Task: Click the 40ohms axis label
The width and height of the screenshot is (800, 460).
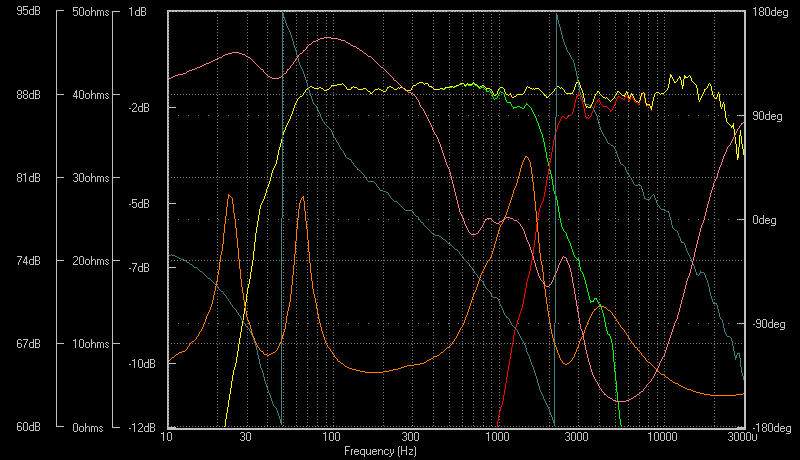Action: point(91,95)
